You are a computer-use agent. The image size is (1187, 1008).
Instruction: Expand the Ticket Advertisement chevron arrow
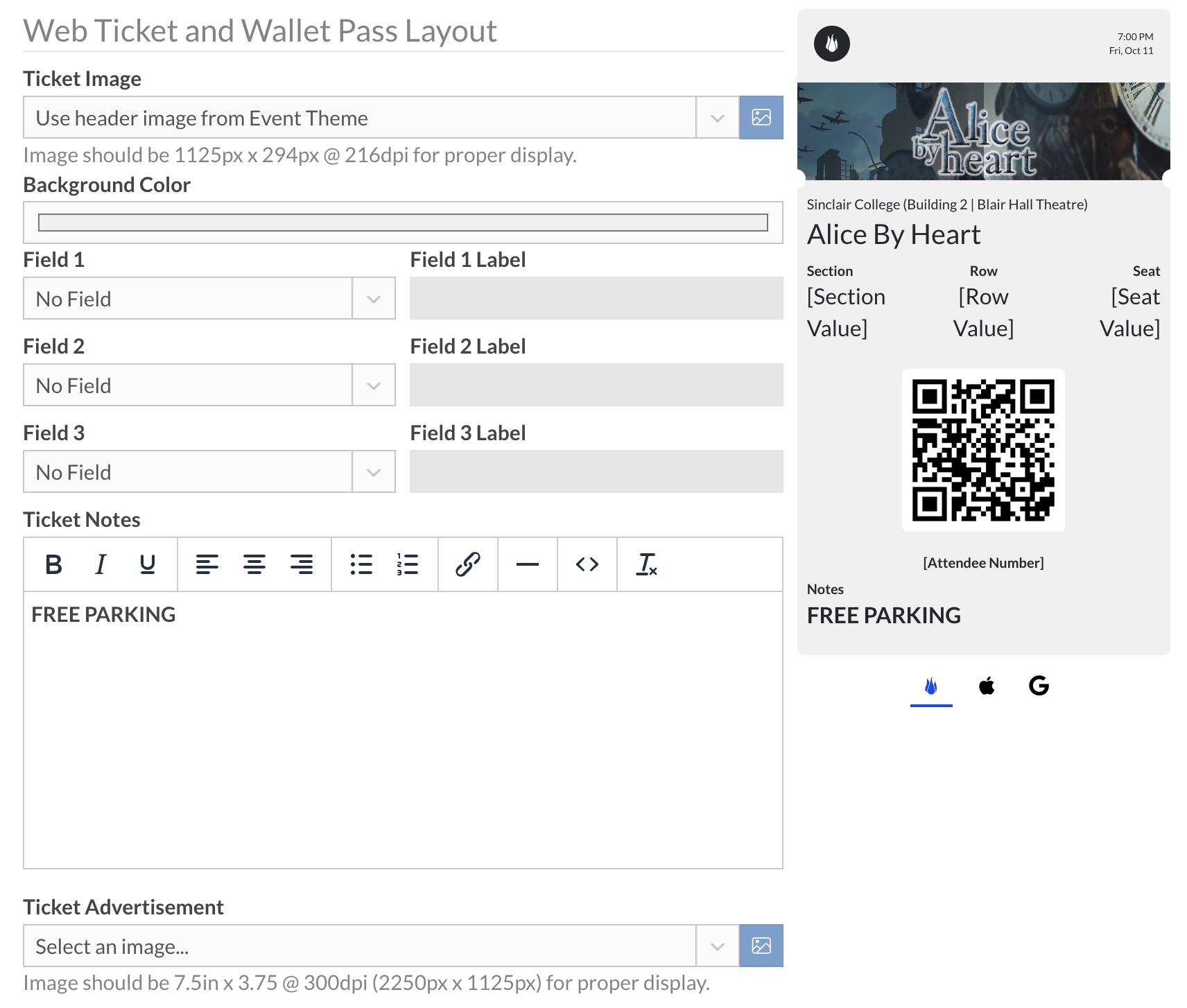click(x=718, y=946)
